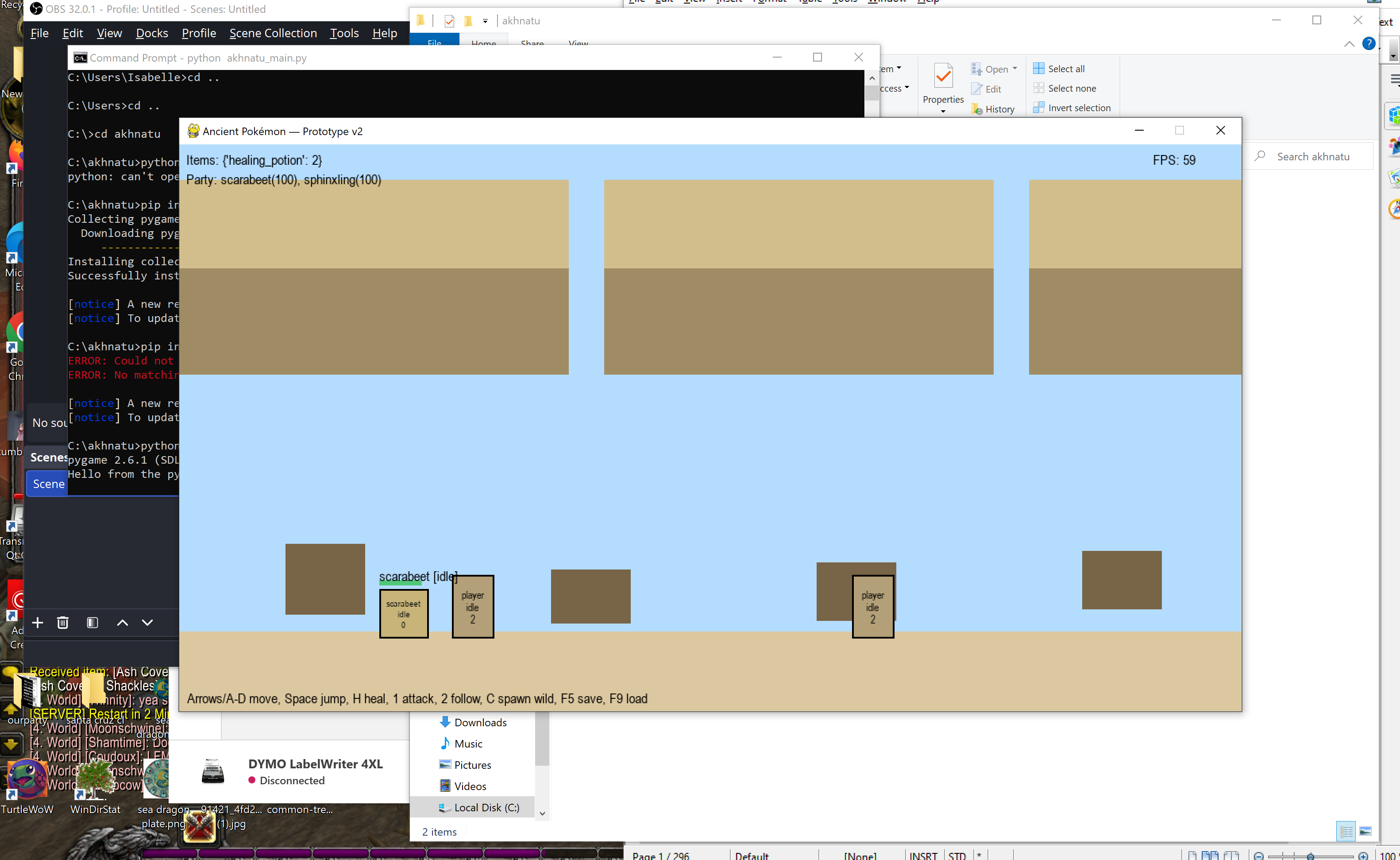Move scene up with arrow icon
The width and height of the screenshot is (1400, 860).
click(122, 623)
